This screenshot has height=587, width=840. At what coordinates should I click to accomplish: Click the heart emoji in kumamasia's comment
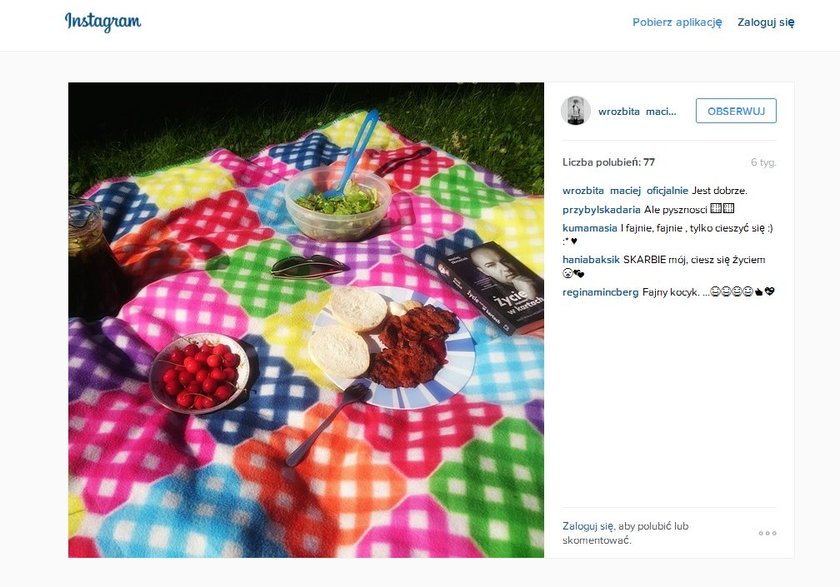[574, 242]
